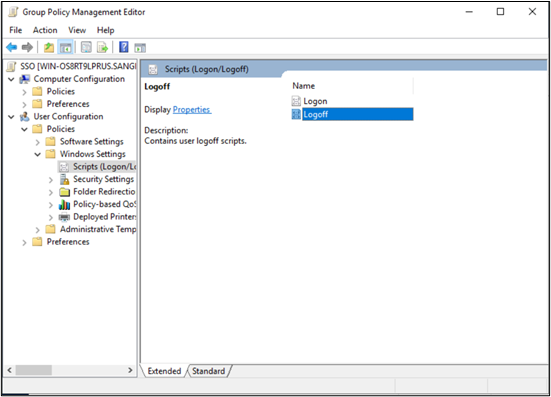Collapse the User Configuration node
551x397 pixels.
click(x=11, y=117)
